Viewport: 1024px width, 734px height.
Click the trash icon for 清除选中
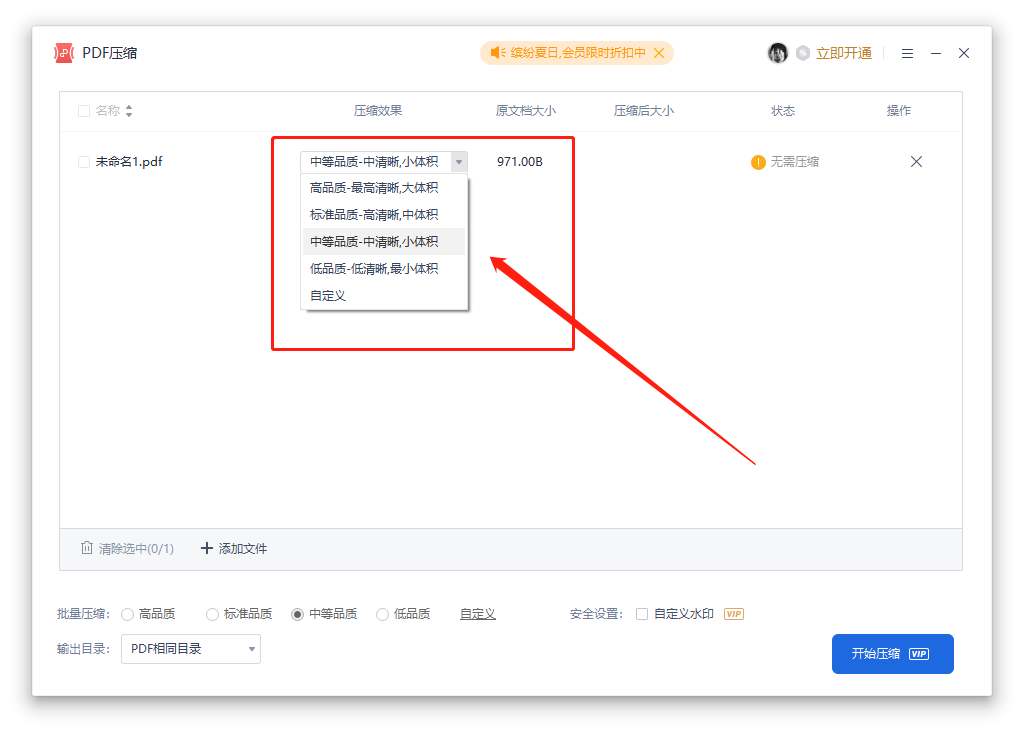tap(87, 548)
